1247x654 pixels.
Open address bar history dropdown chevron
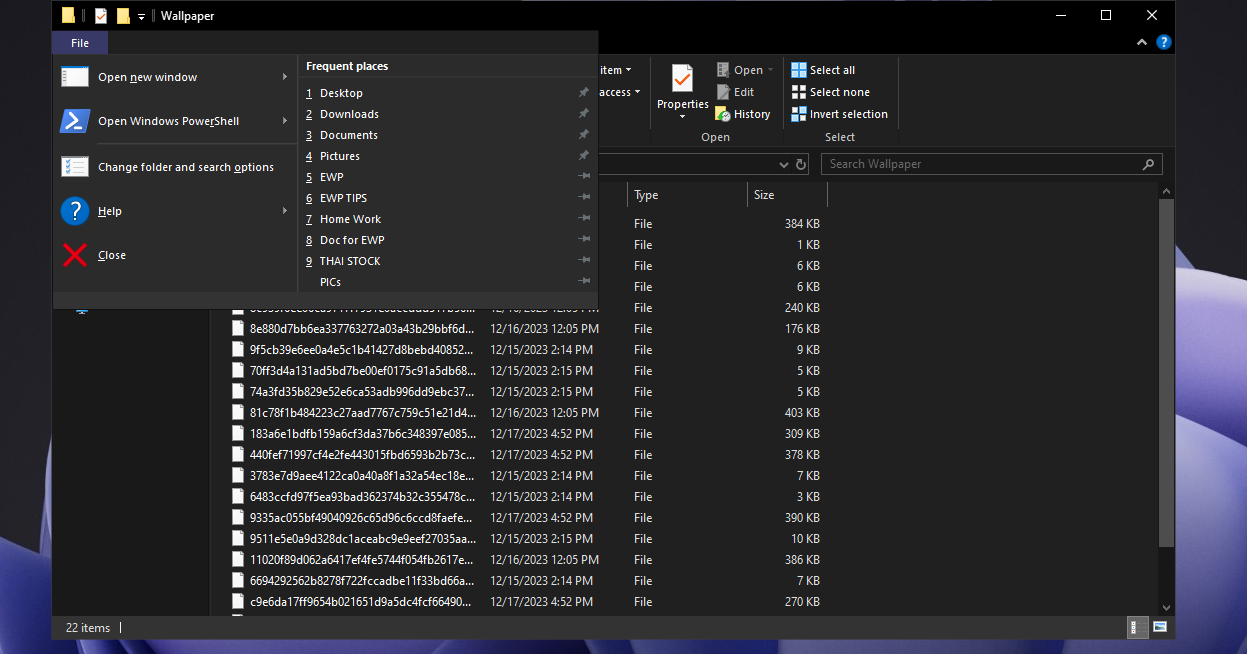tap(784, 164)
